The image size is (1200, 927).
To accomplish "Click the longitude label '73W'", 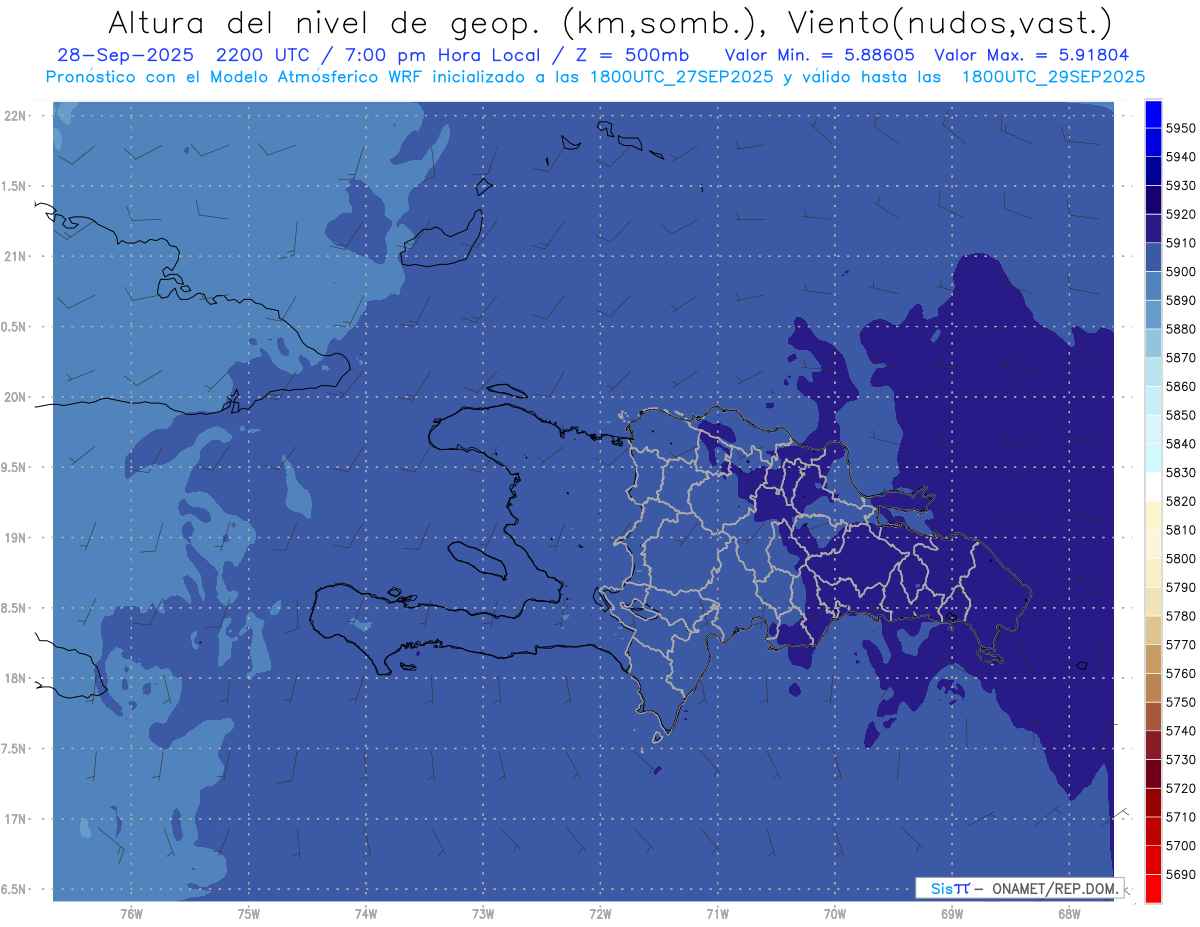I will pyautogui.click(x=483, y=914).
